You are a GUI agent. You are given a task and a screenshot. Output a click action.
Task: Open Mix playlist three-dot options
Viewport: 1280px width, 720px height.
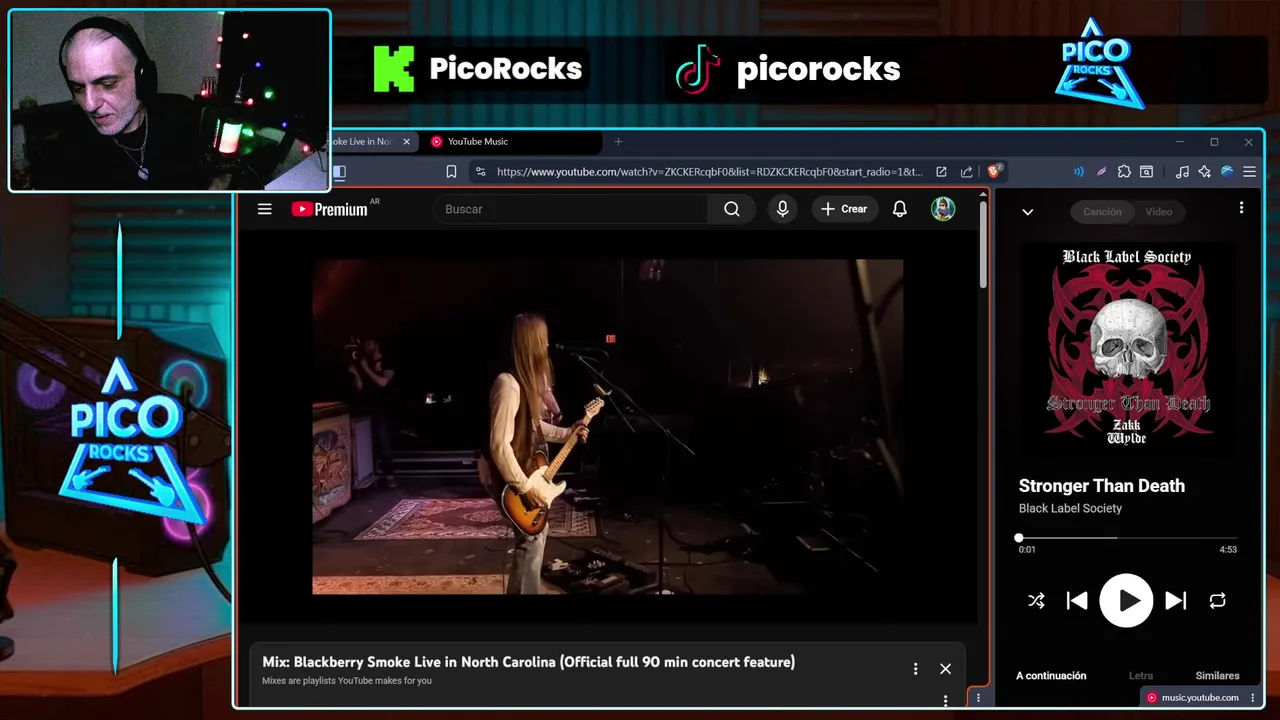pos(915,669)
